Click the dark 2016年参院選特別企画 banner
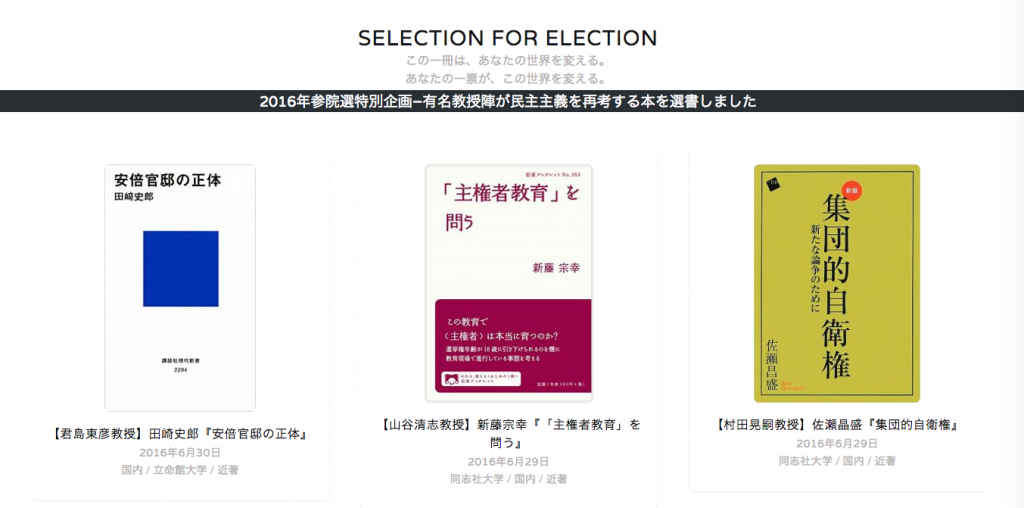Viewport: 1024px width, 508px height. 508,101
